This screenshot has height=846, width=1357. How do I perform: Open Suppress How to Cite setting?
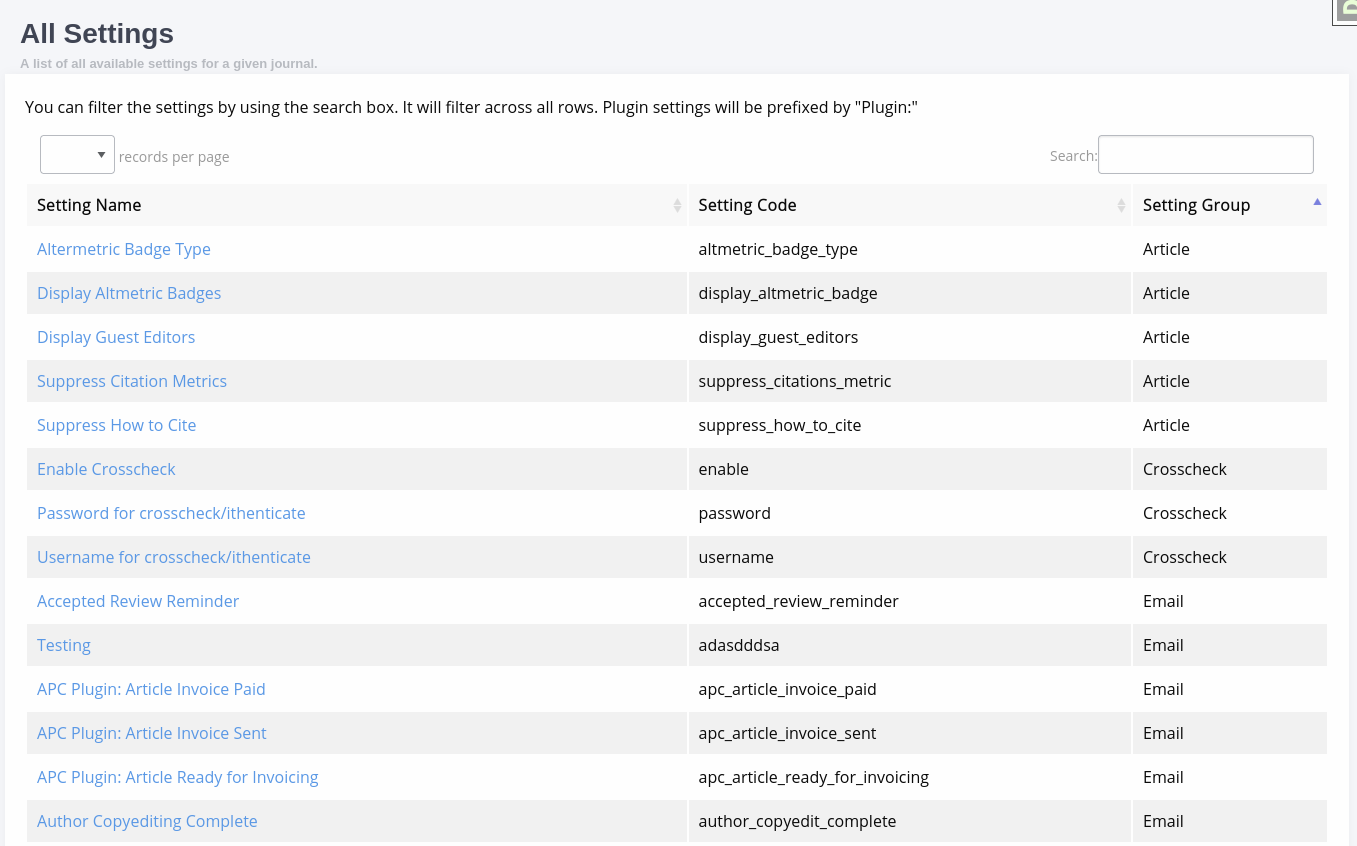pos(117,425)
